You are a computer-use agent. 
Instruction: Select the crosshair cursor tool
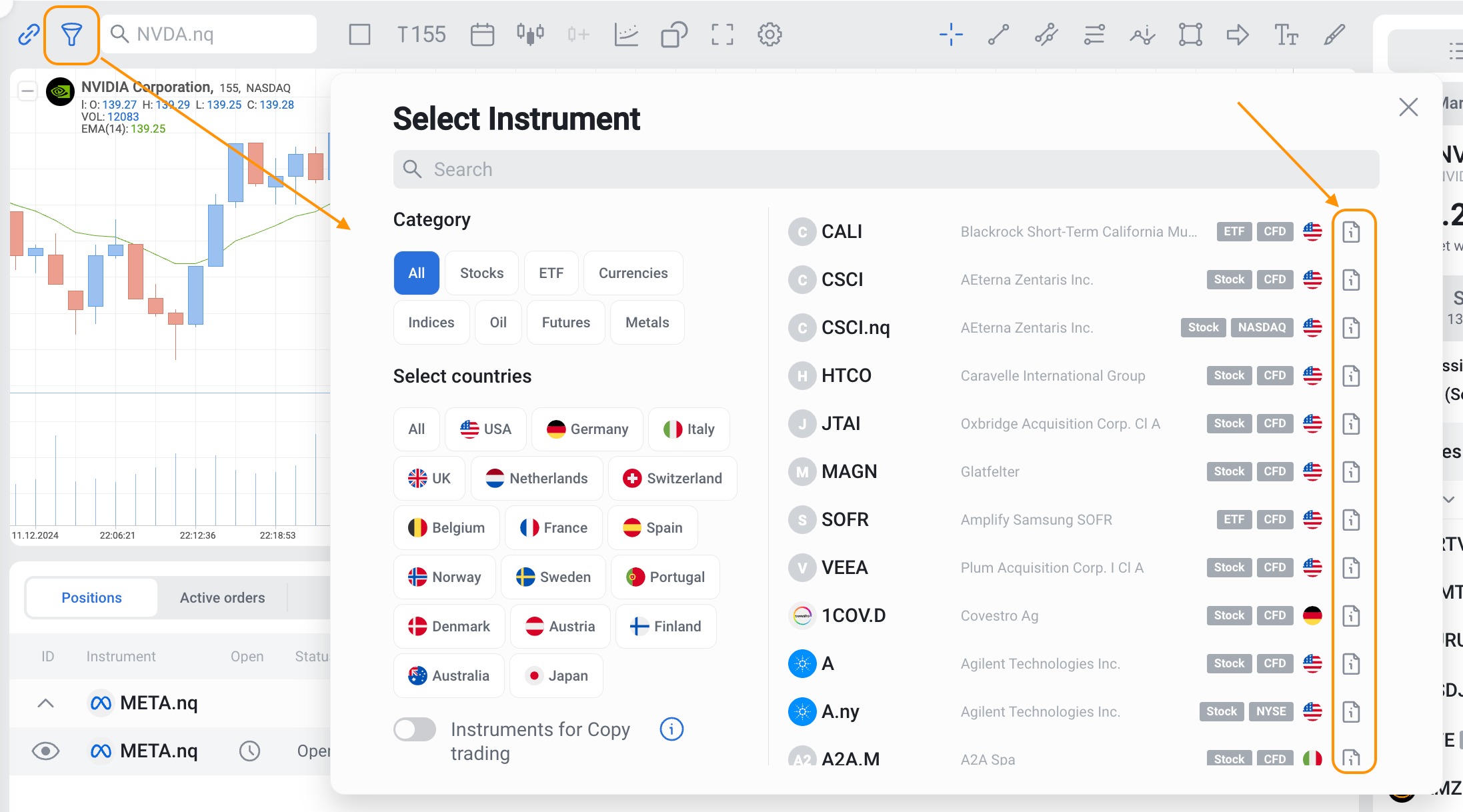pyautogui.click(x=951, y=35)
